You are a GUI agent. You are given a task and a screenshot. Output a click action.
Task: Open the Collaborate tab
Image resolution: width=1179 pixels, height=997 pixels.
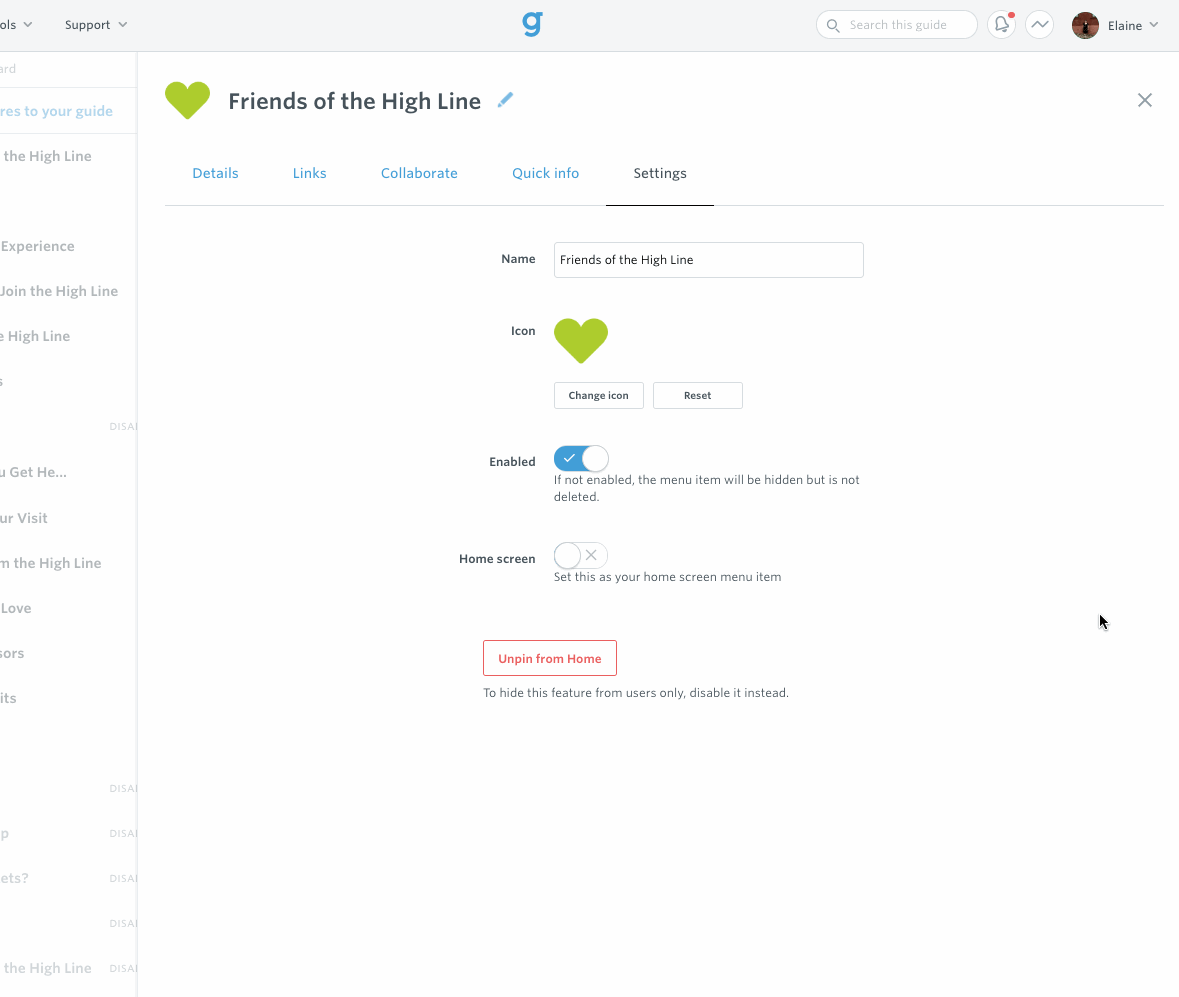[419, 173]
